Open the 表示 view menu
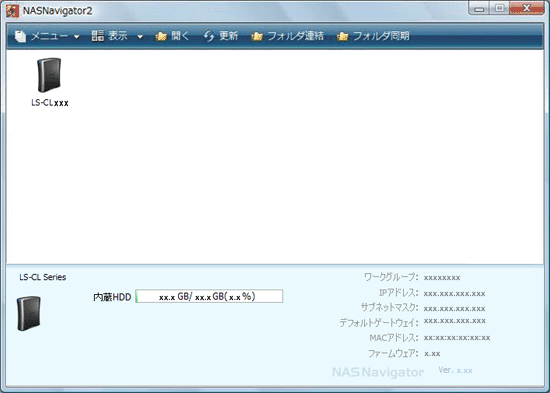Viewport: 550px width, 393px height. (118, 36)
